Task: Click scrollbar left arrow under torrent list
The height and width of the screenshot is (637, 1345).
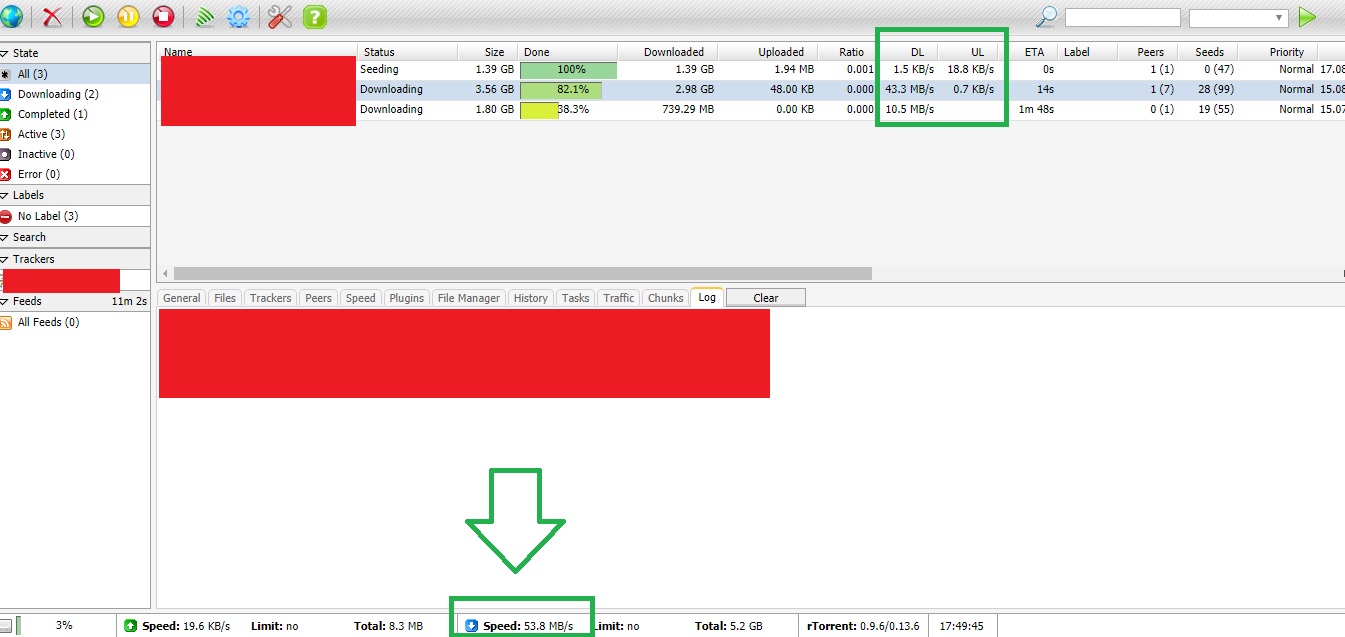Action: tap(165, 273)
